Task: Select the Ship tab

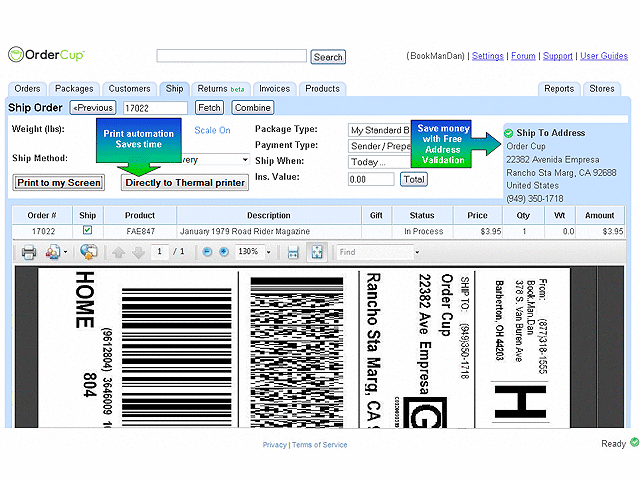Action: (x=174, y=89)
